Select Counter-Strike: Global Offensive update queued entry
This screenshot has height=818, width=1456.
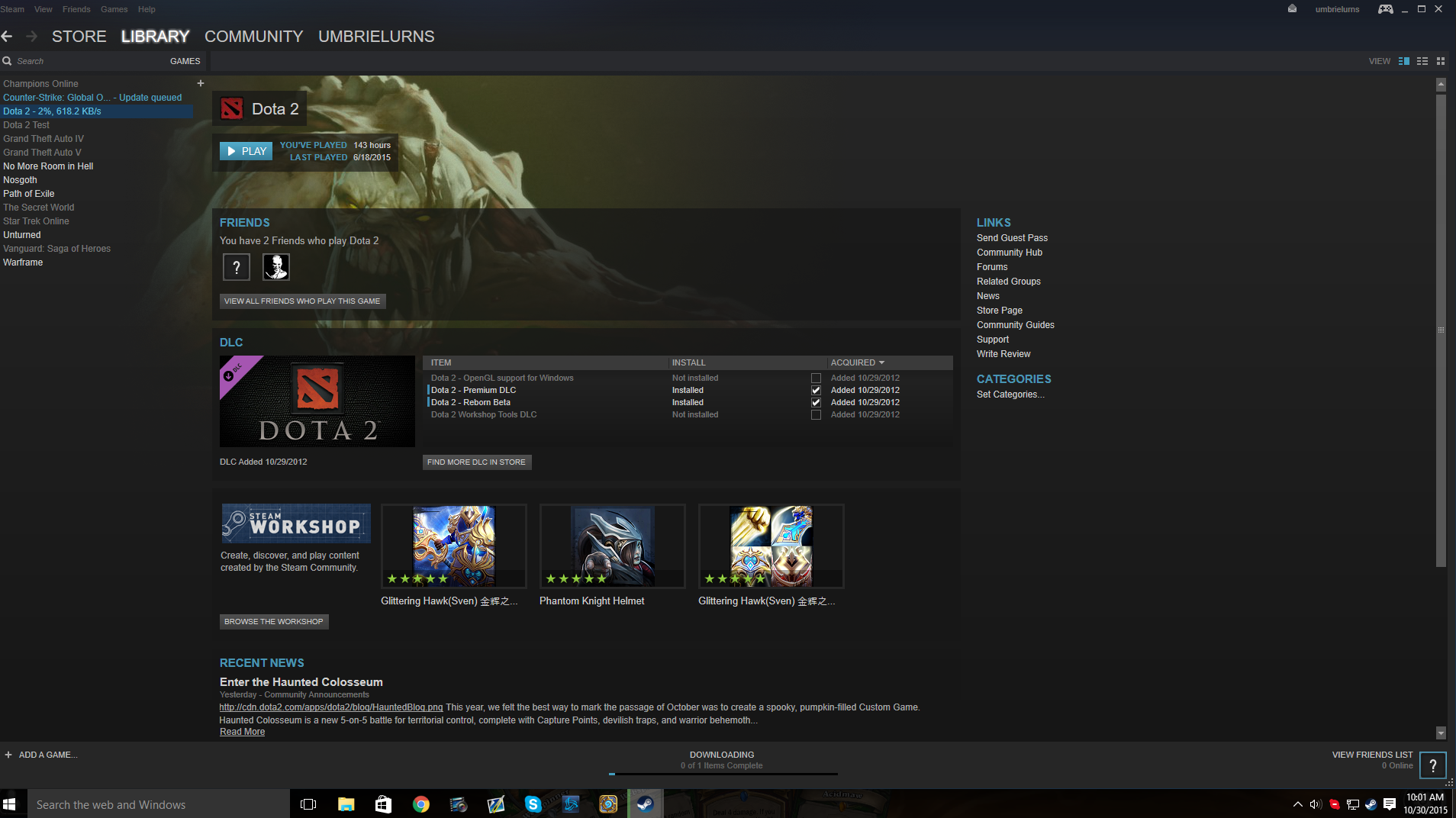(x=92, y=98)
